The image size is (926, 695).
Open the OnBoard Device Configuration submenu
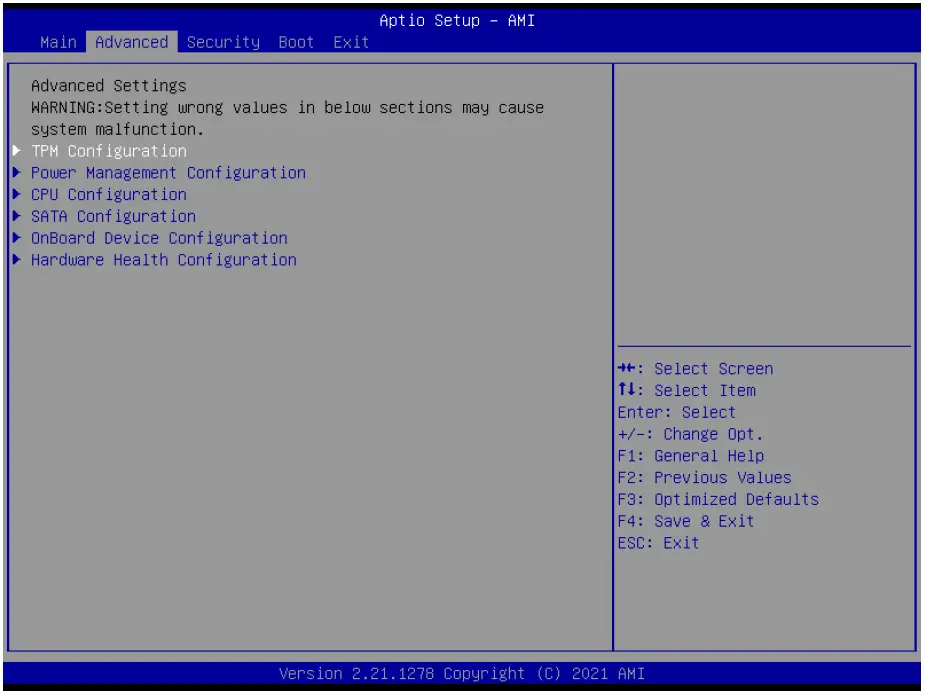click(150, 238)
